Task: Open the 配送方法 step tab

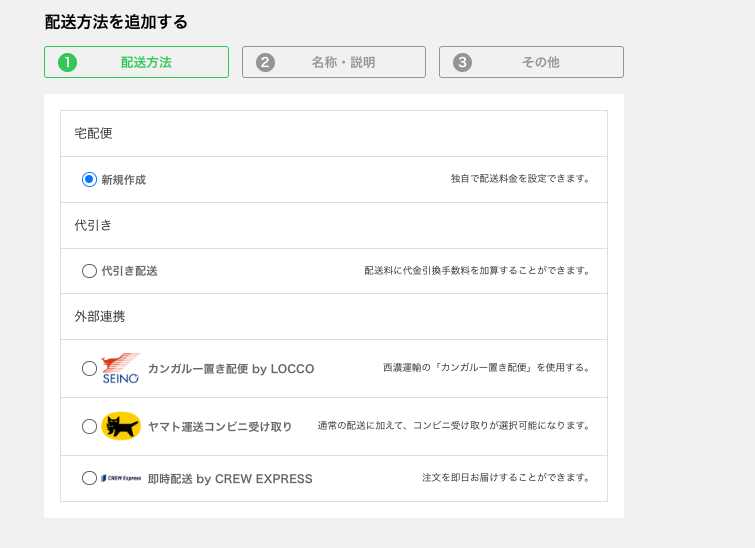Action: click(x=136, y=62)
